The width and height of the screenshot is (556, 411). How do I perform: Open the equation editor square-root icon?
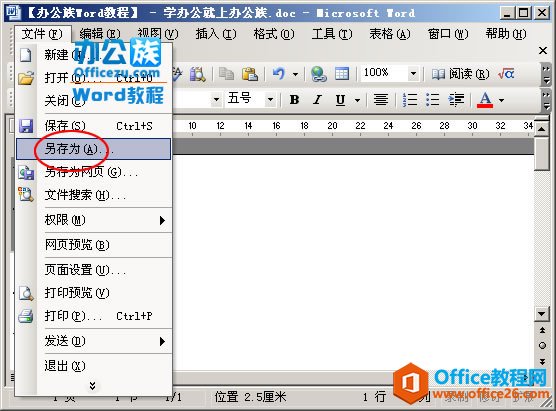[x=506, y=74]
